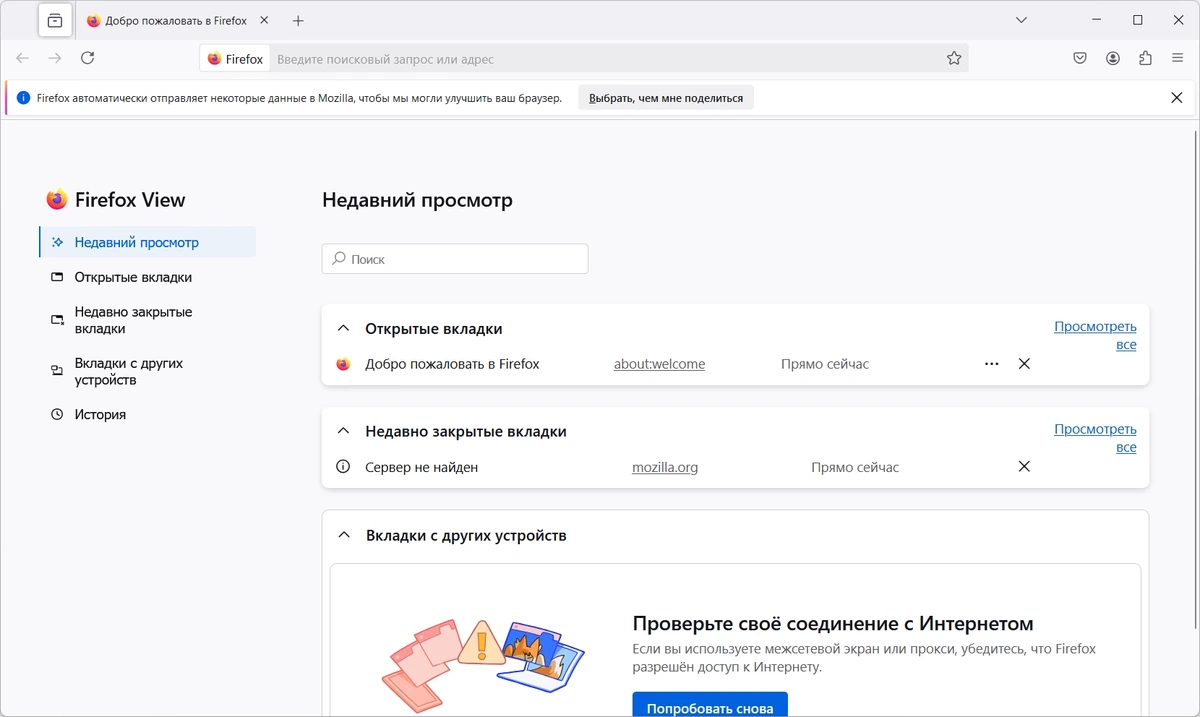Collapse the Вкладки с других устройств section
This screenshot has height=717, width=1200.
(343, 535)
